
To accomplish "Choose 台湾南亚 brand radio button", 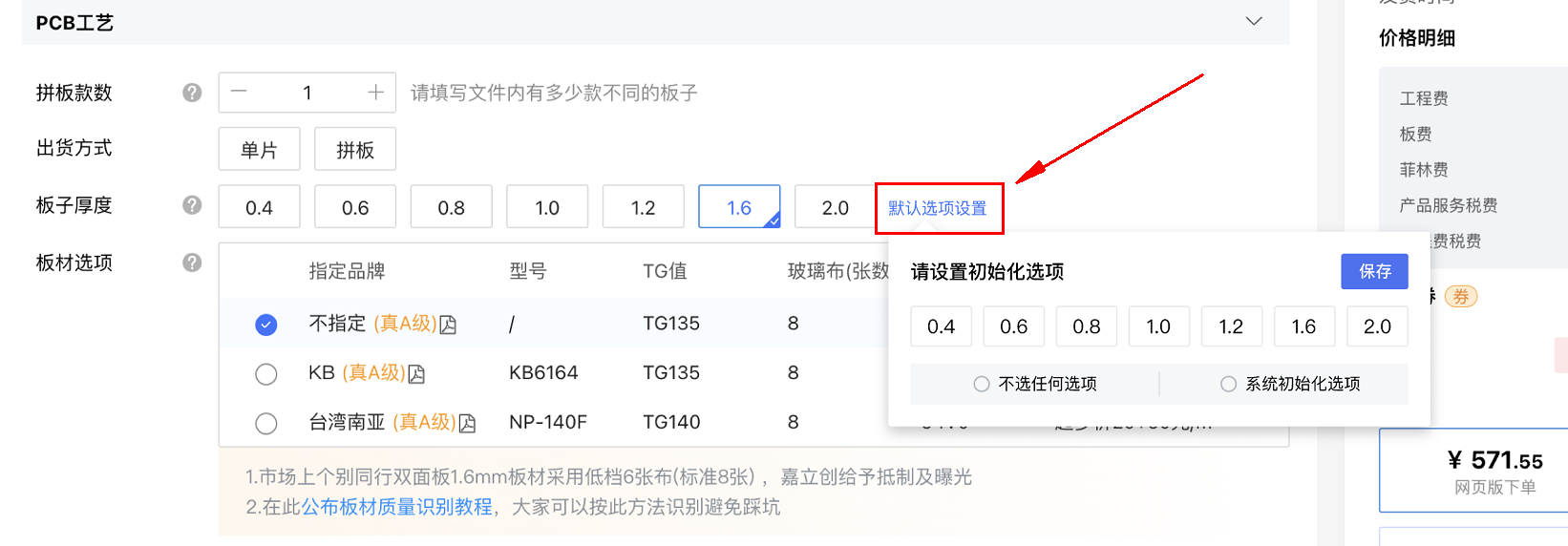I will click(x=266, y=423).
